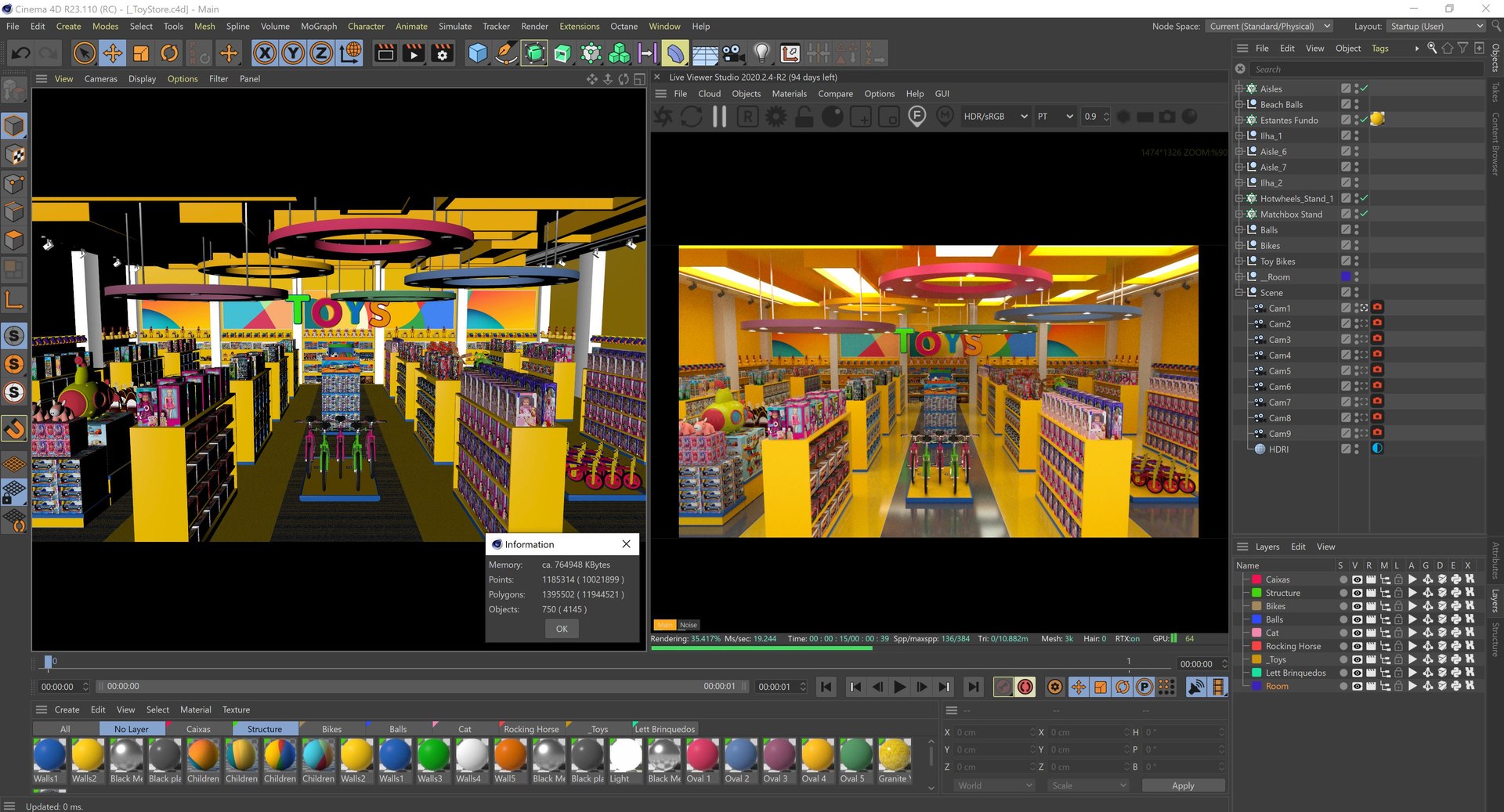Image resolution: width=1504 pixels, height=812 pixels.
Task: Open the Layout Startup (User) dropdown
Action: pos(1437,26)
